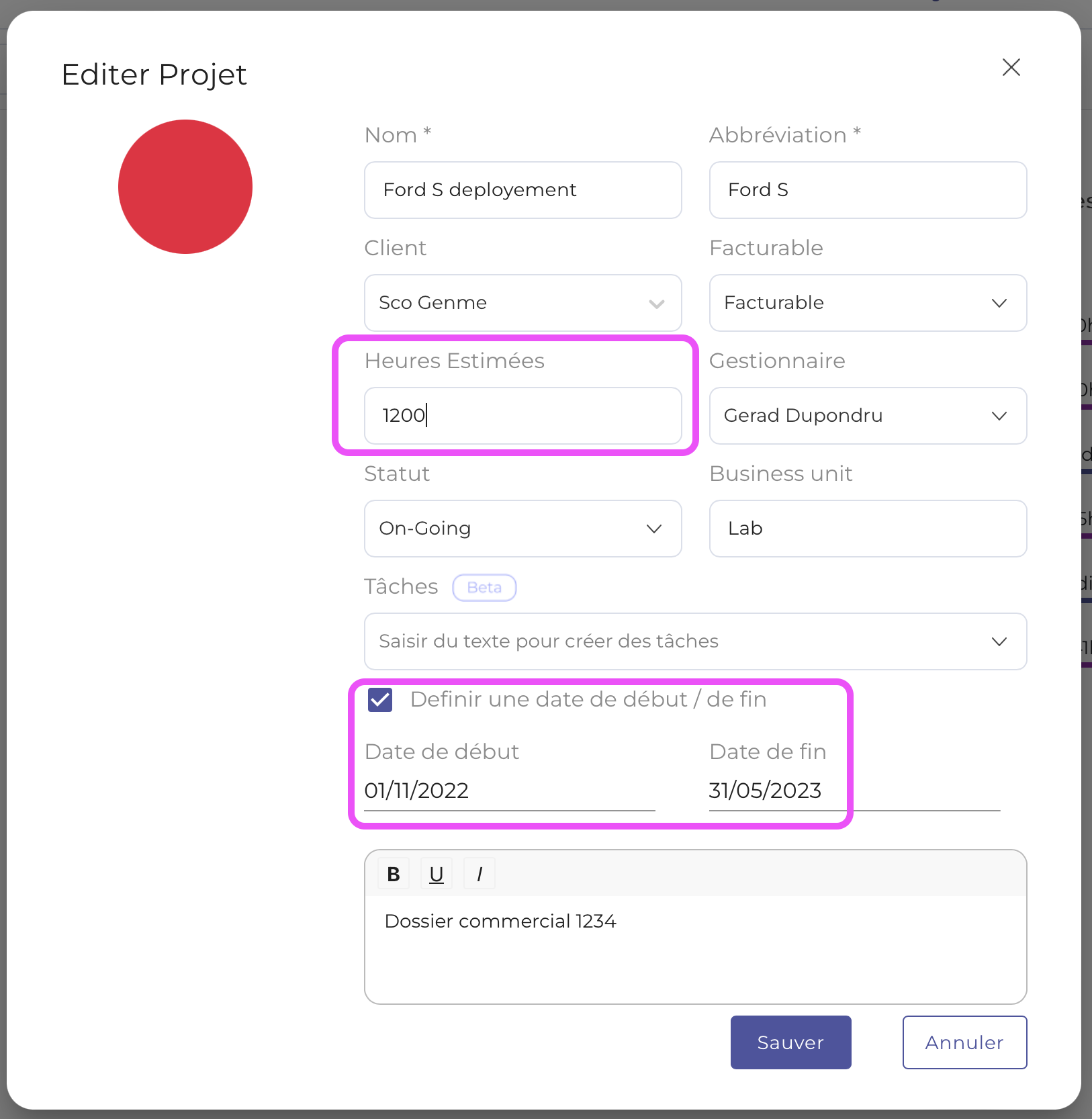Screen dimensions: 1092x1119
Task: Click the Sauver button
Action: [790, 1042]
